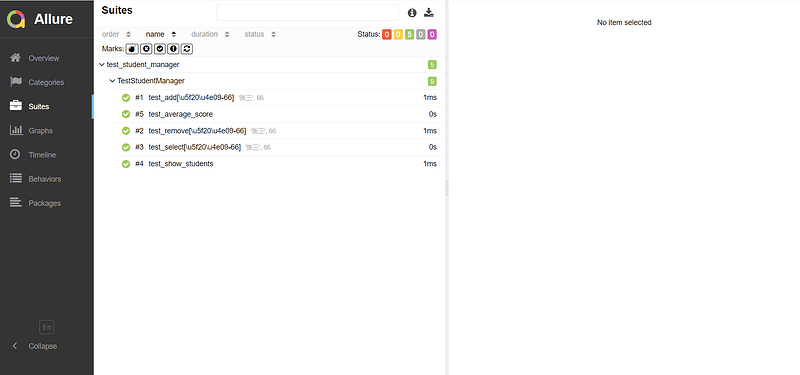This screenshot has height=375, width=800.
Task: Toggle the green passed status filter
Action: (409, 35)
